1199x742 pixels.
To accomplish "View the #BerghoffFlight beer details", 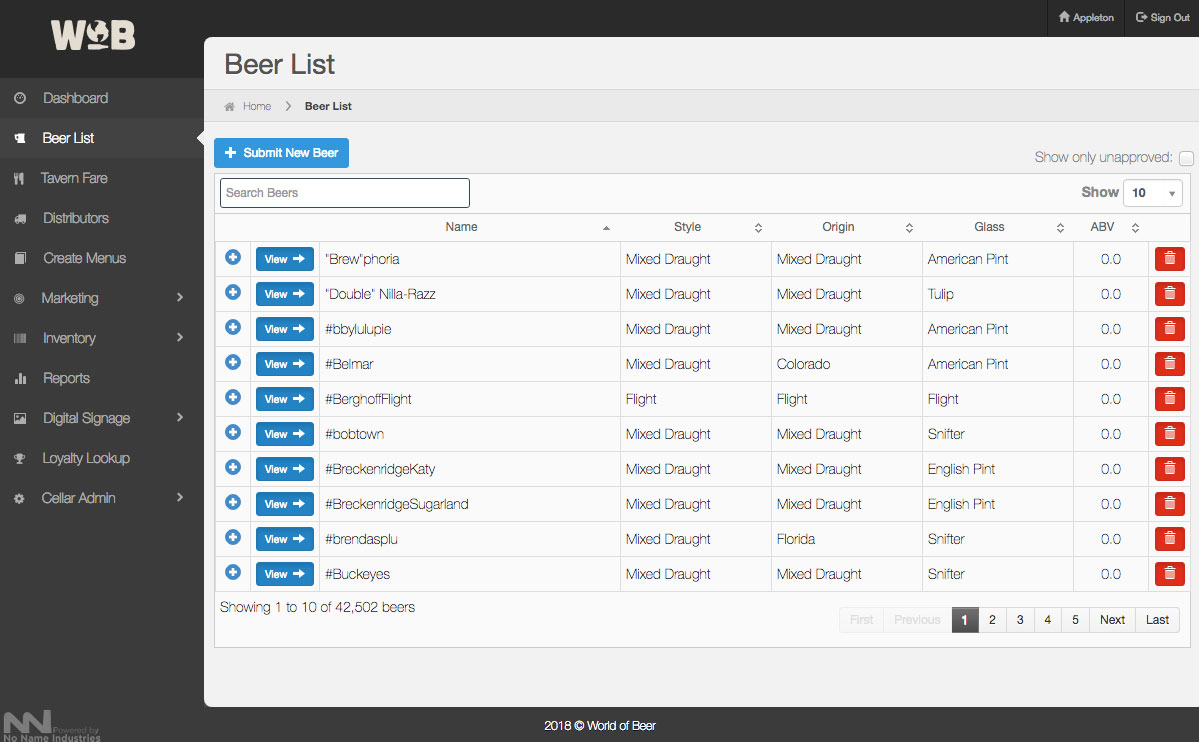I will pyautogui.click(x=284, y=399).
